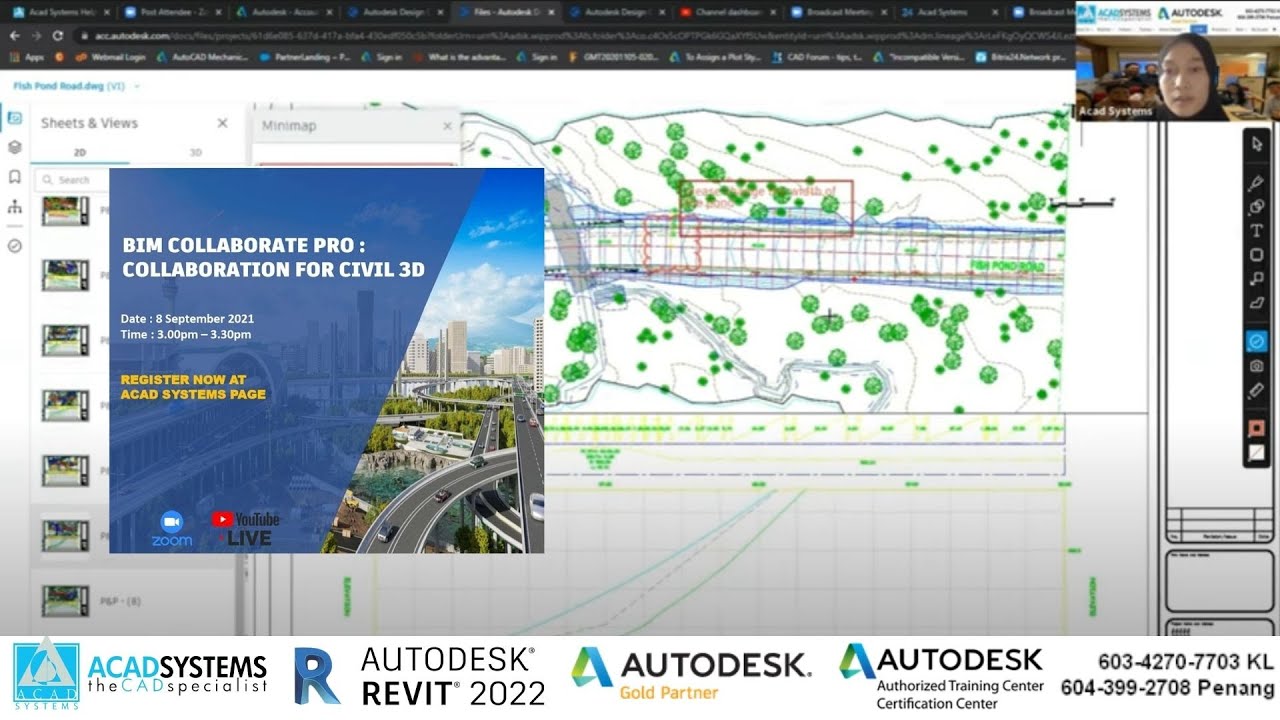Open the markup fill color swatch

pyautogui.click(x=1257, y=454)
